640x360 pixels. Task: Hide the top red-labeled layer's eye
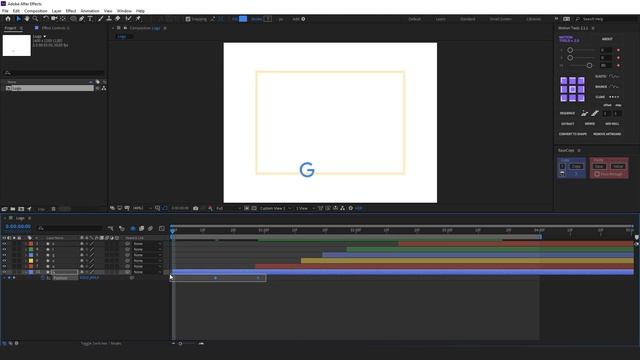click(4, 244)
